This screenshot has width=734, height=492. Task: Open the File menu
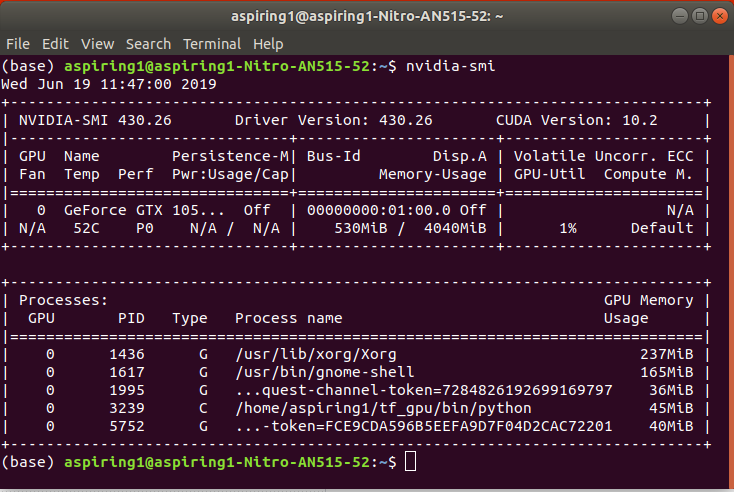pyautogui.click(x=18, y=44)
